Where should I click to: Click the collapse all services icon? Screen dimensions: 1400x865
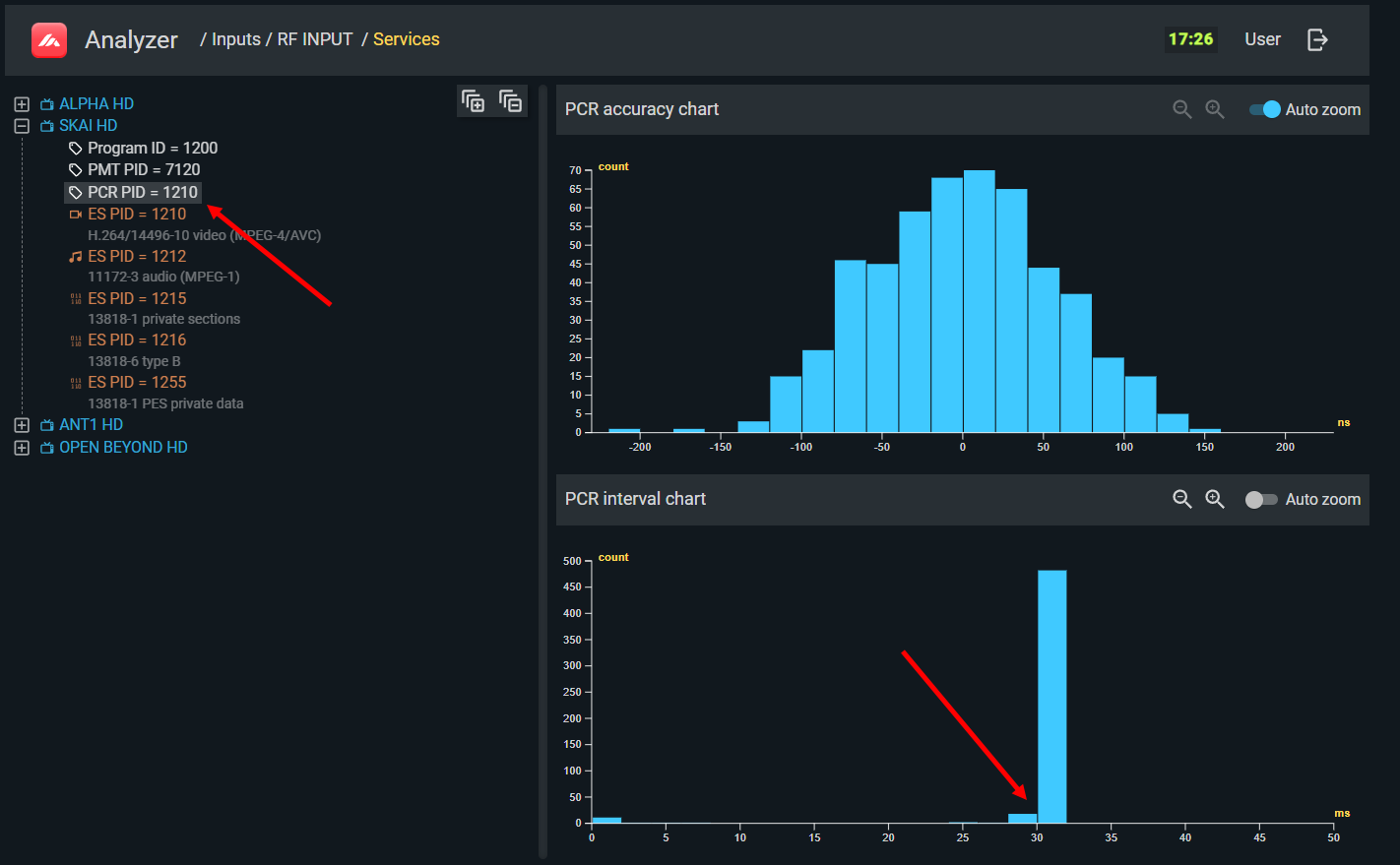coord(510,101)
